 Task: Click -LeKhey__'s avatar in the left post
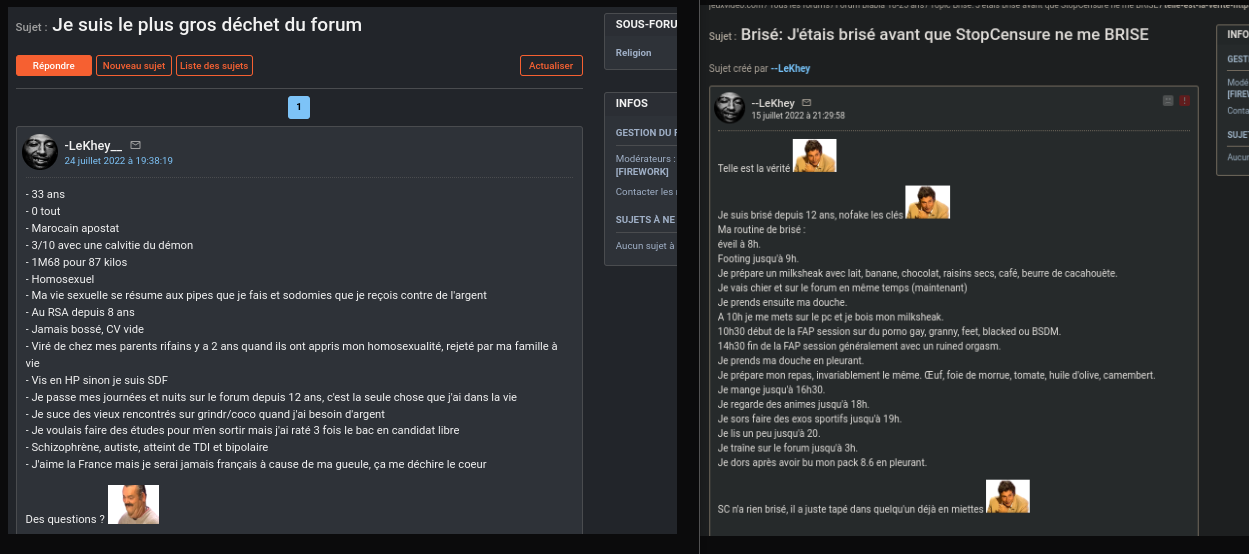[40, 152]
